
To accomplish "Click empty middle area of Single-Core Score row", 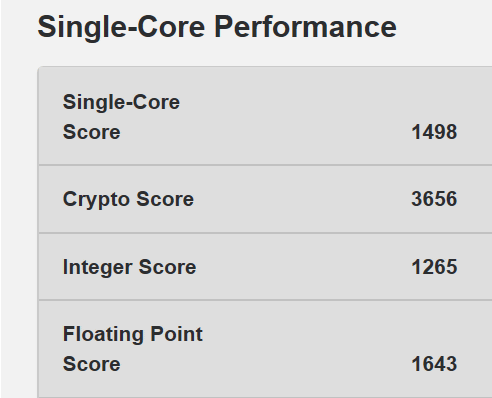I will click(x=293, y=117).
